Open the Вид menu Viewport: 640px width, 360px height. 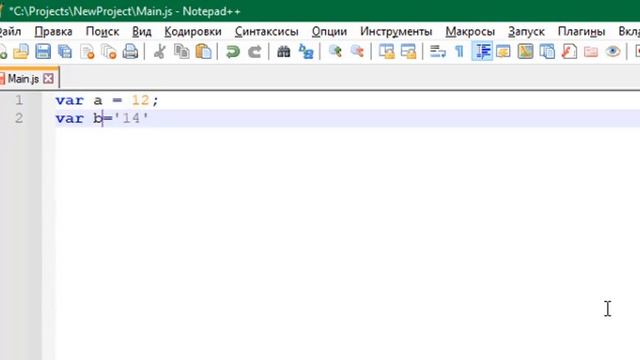[x=142, y=31]
